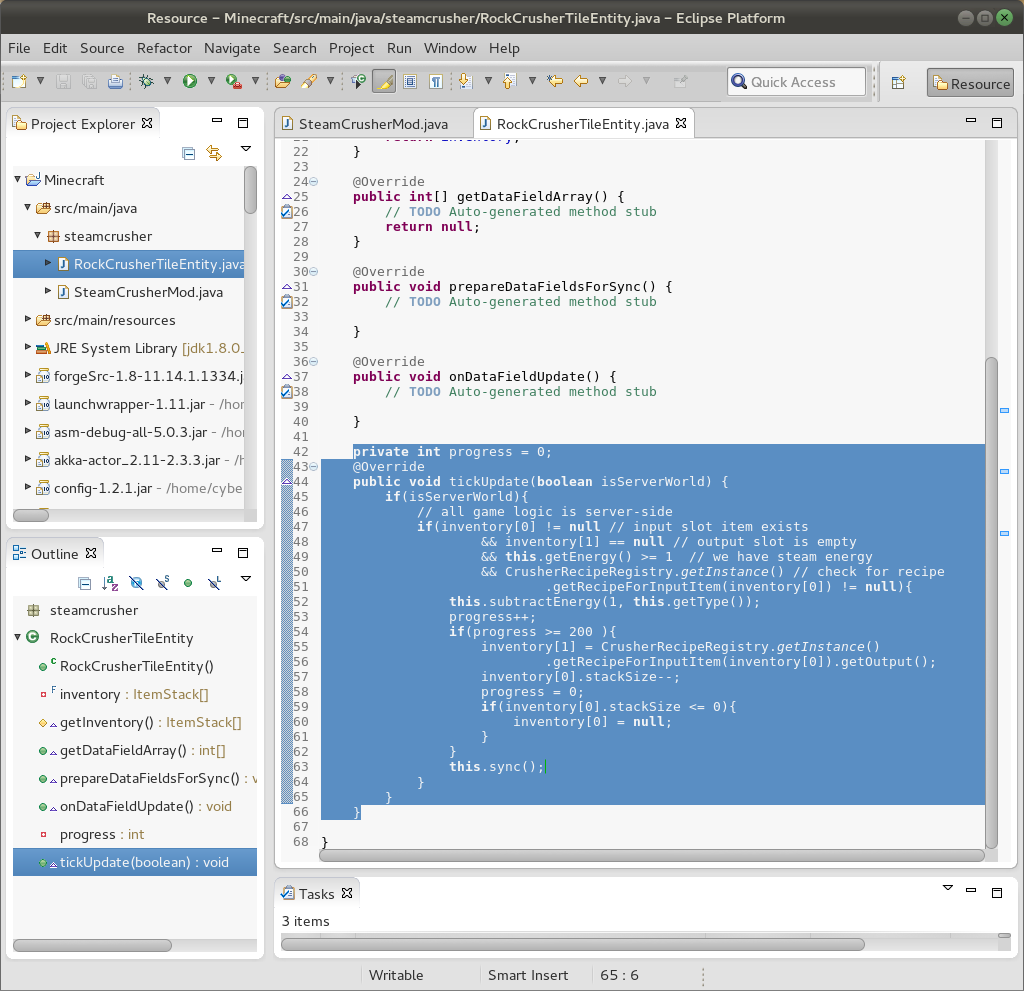The width and height of the screenshot is (1024, 991).
Task: Open the Refactor menu
Action: (x=164, y=48)
